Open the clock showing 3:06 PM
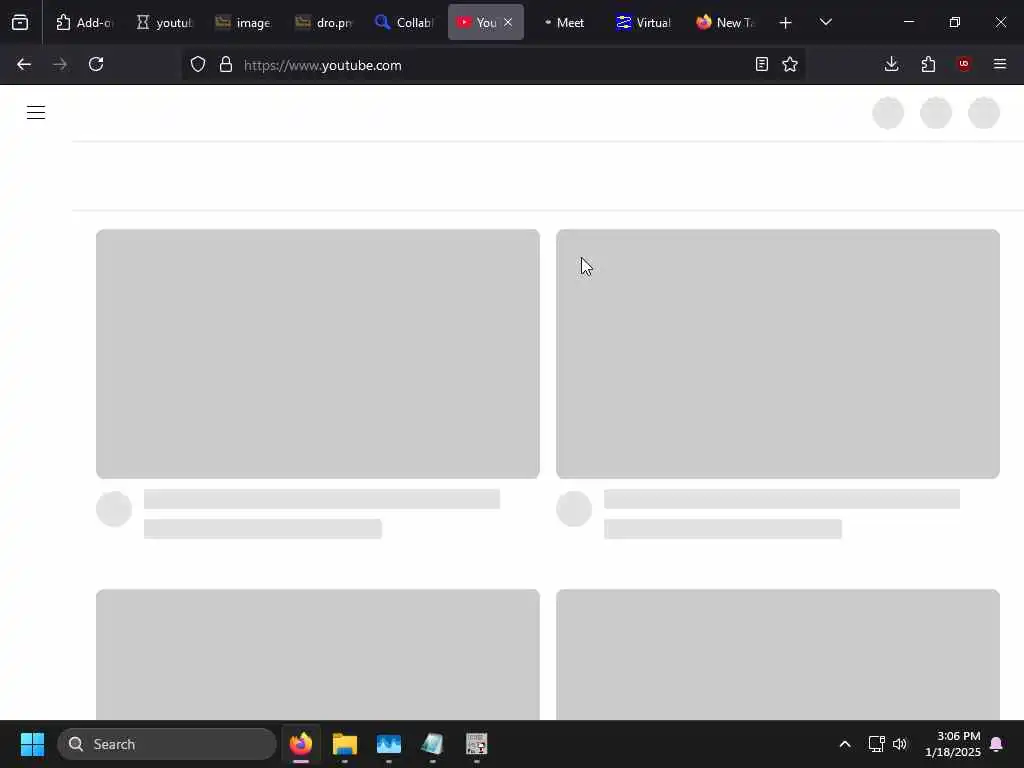 coord(953,744)
